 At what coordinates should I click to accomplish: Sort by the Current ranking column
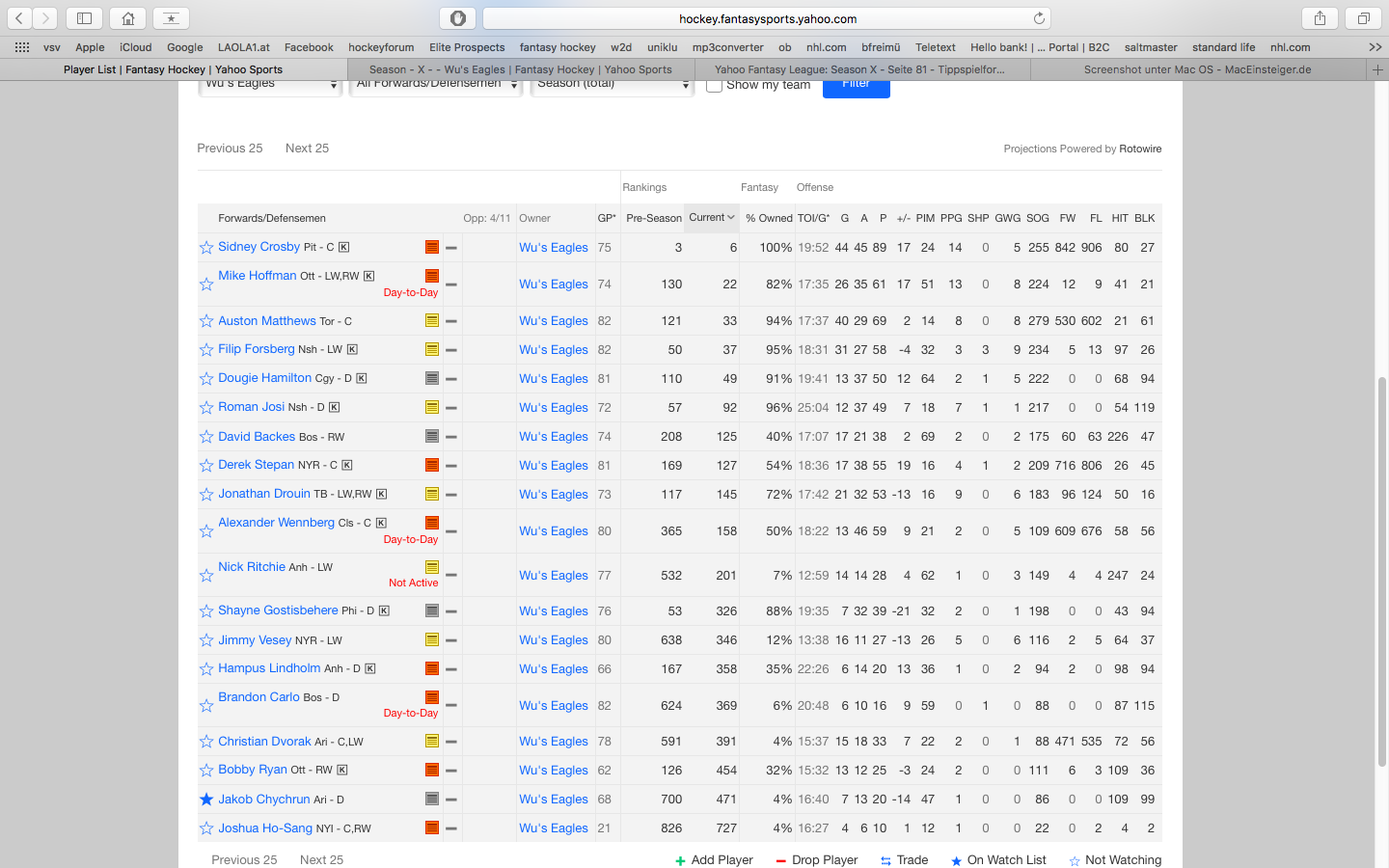click(711, 218)
